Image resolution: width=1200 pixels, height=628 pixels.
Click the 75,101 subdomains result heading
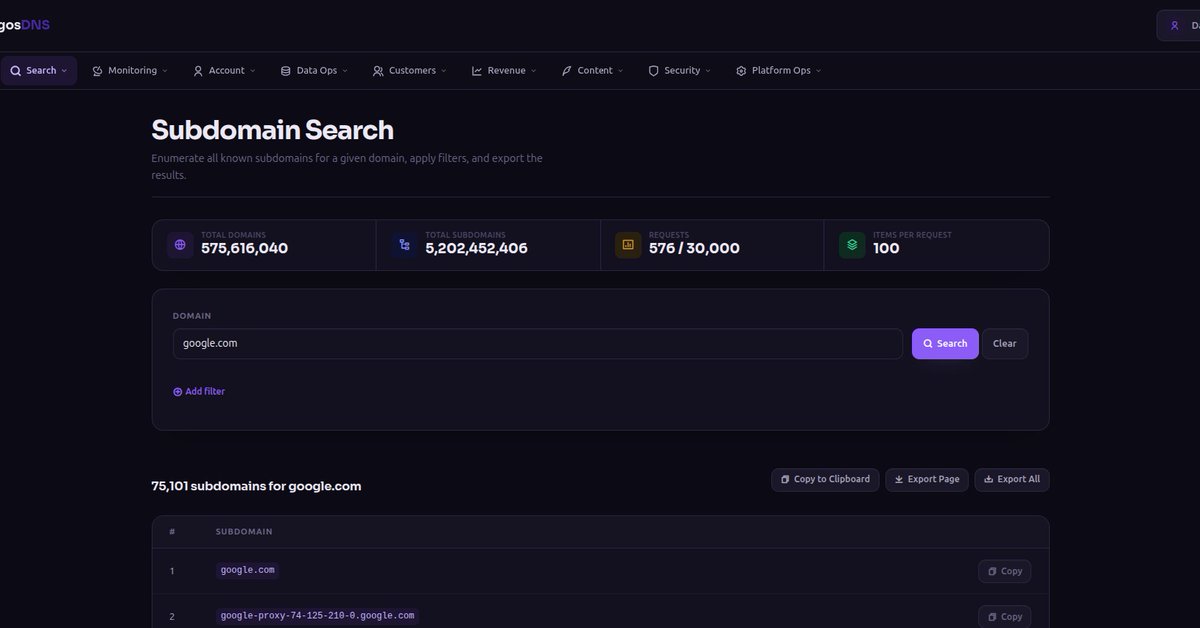(x=256, y=486)
